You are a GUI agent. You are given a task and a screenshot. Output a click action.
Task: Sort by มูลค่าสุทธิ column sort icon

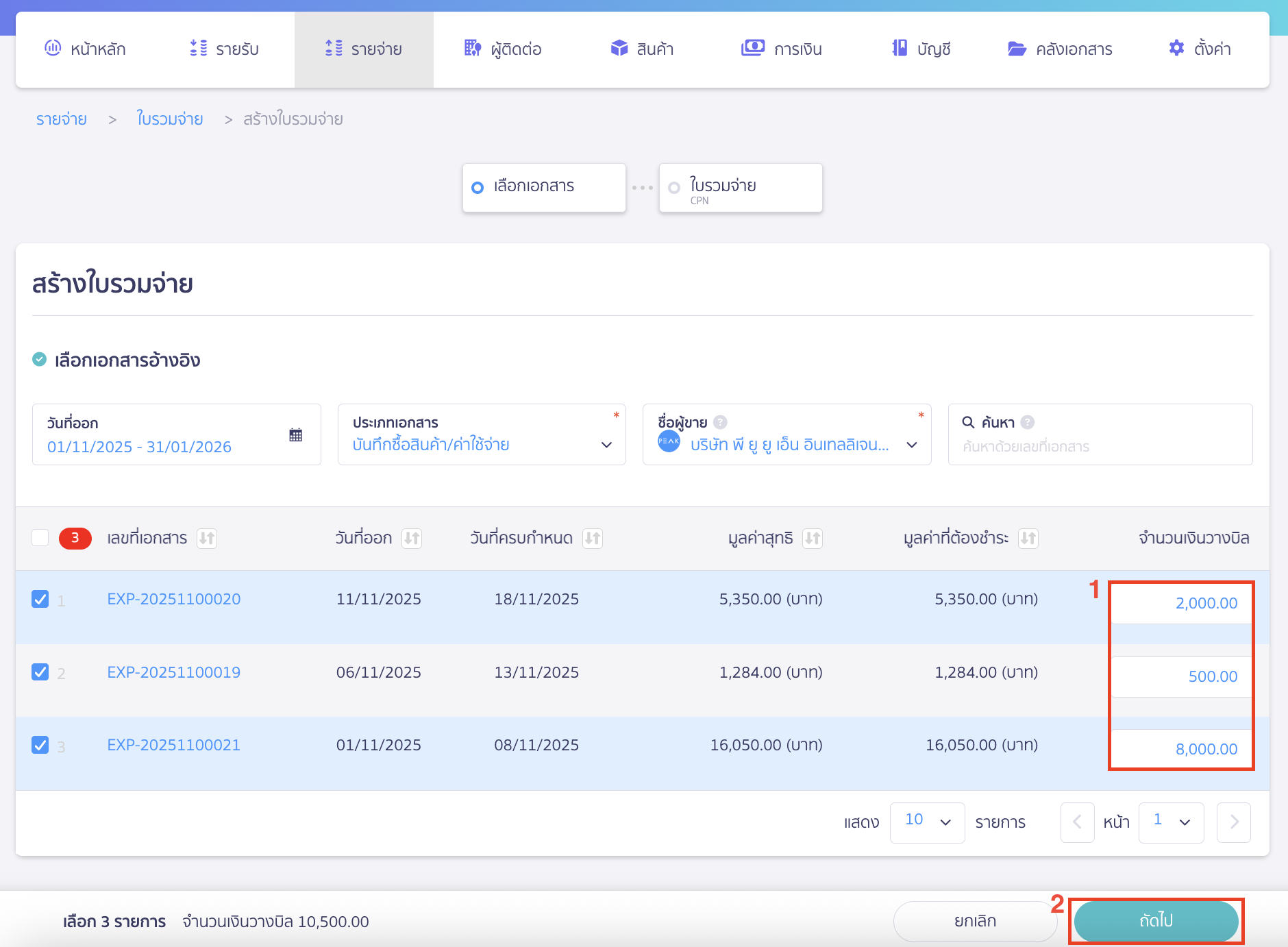coord(813,539)
